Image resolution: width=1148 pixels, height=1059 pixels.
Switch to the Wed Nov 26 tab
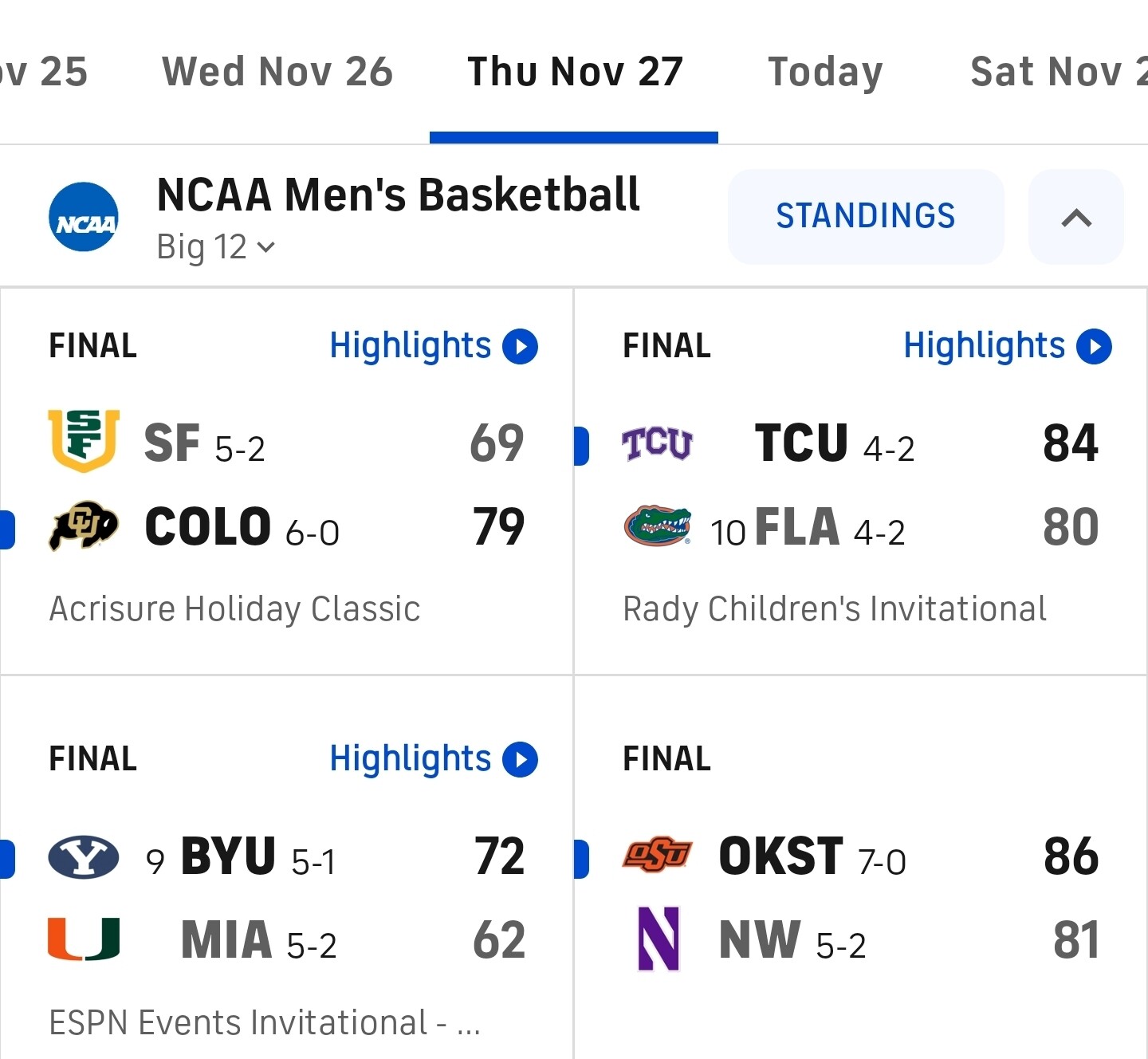[x=277, y=72]
